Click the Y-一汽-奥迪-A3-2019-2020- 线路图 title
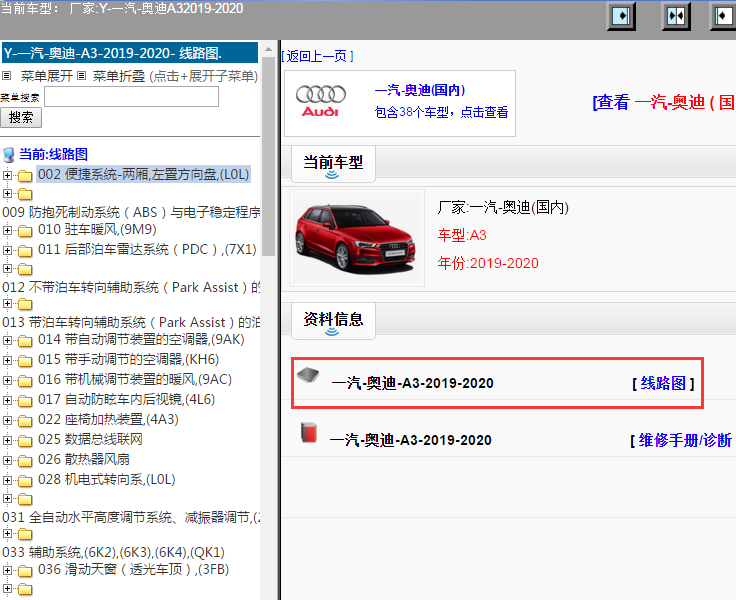The height and width of the screenshot is (600, 736). coord(130,53)
